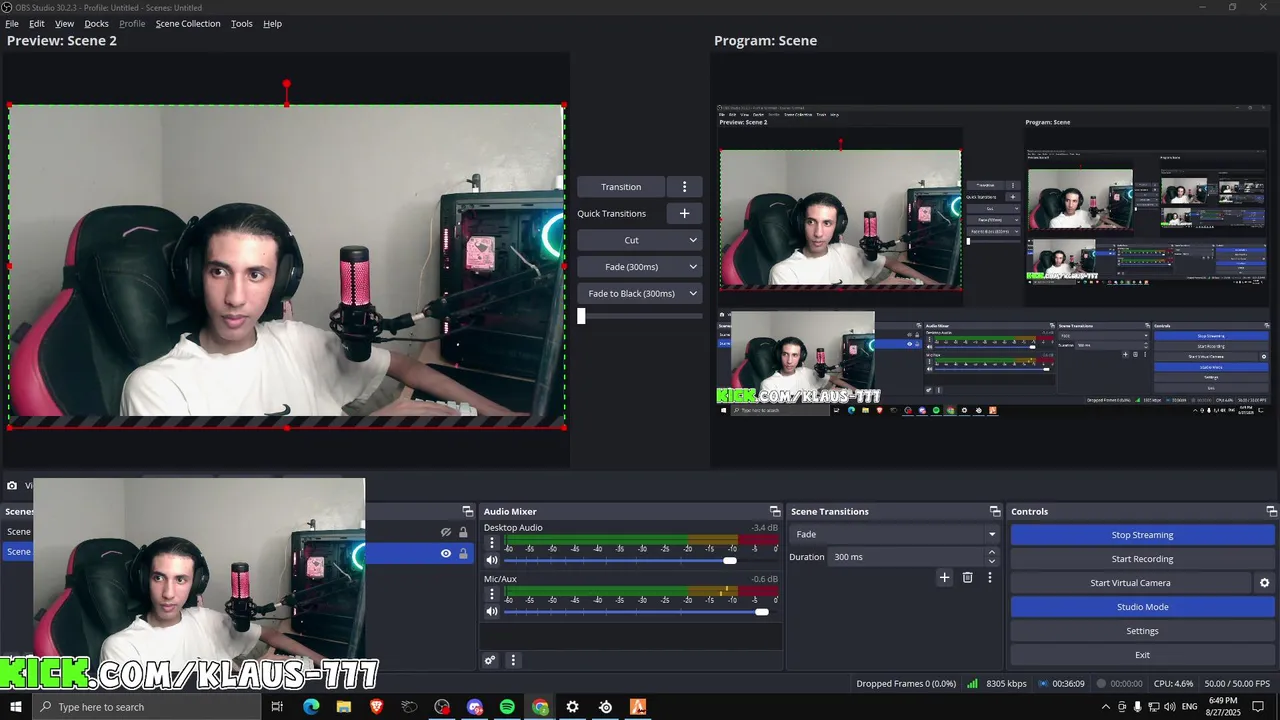Click the camera screenshot icon above Scenes
Viewport: 1280px width, 720px height.
12,486
